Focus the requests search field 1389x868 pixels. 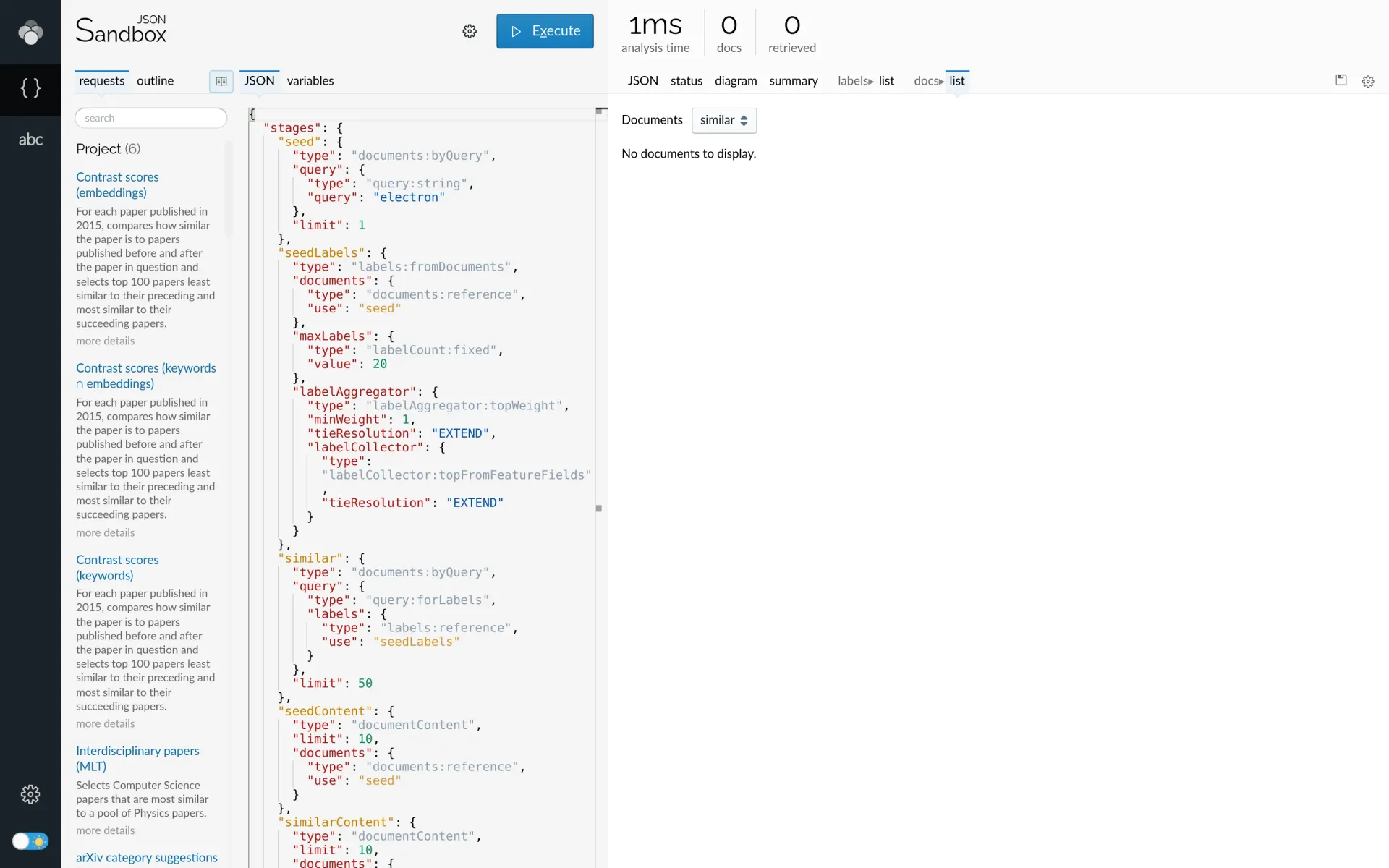[150, 118]
